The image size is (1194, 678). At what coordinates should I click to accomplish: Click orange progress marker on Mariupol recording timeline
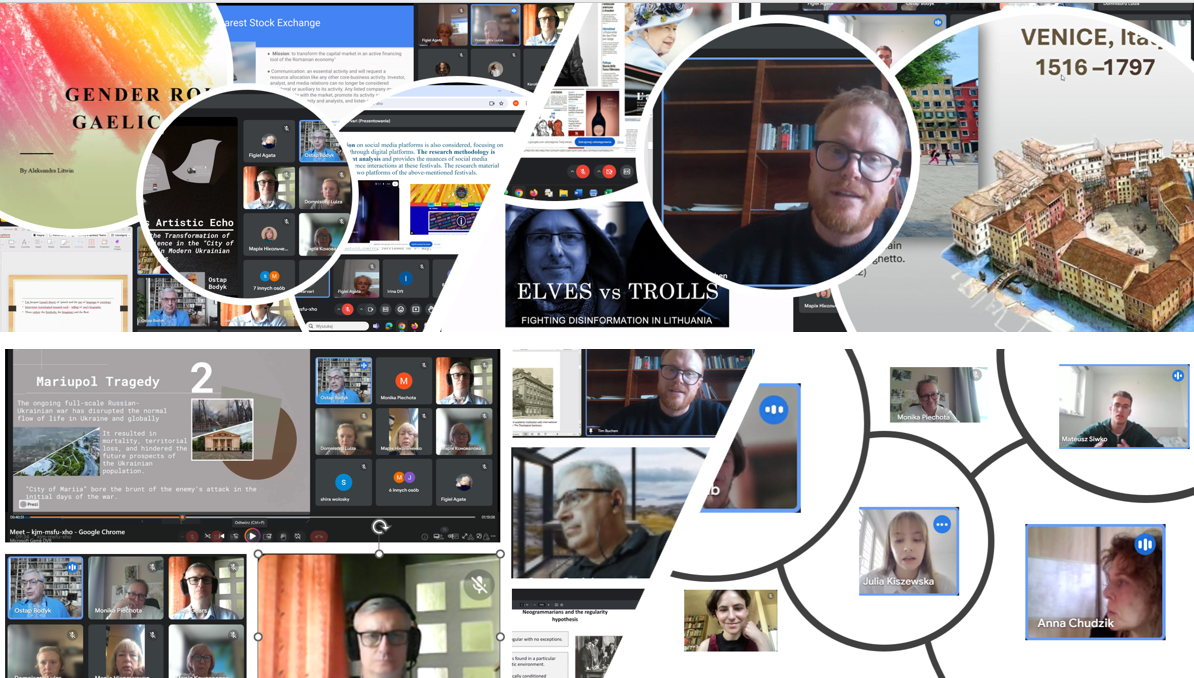[x=182, y=517]
